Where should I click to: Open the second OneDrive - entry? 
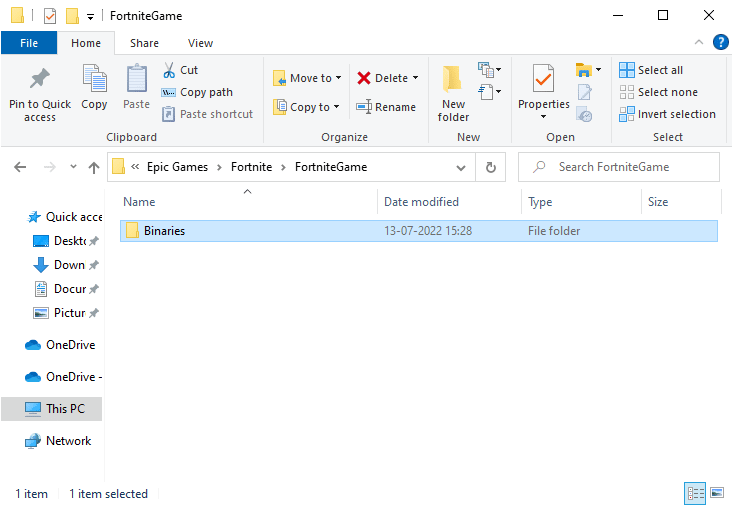coord(63,377)
